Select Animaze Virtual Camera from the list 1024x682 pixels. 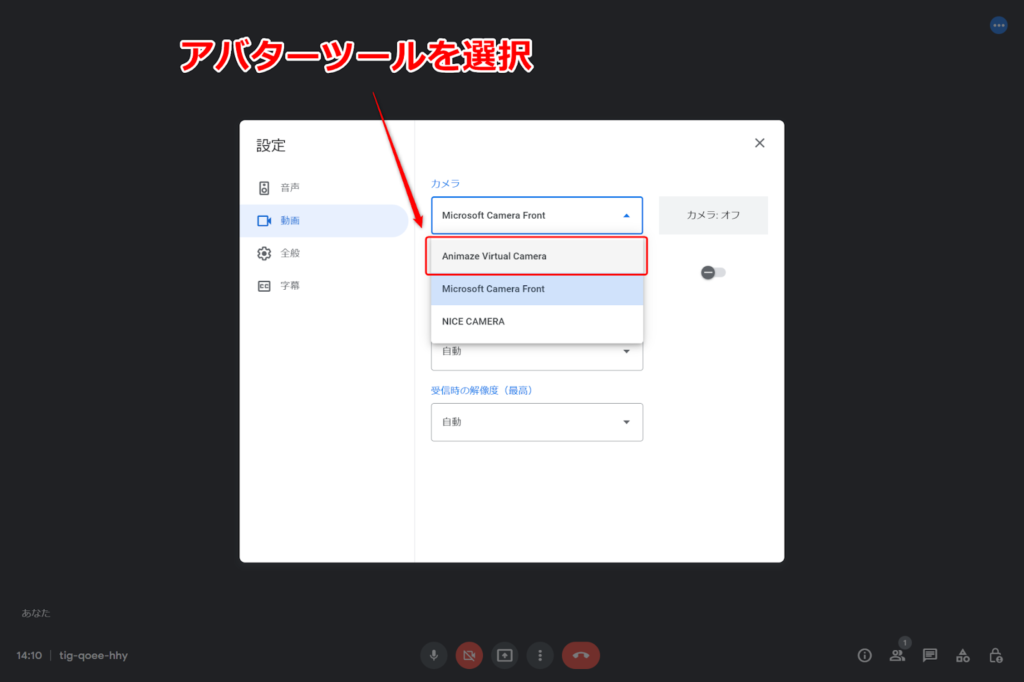536,256
